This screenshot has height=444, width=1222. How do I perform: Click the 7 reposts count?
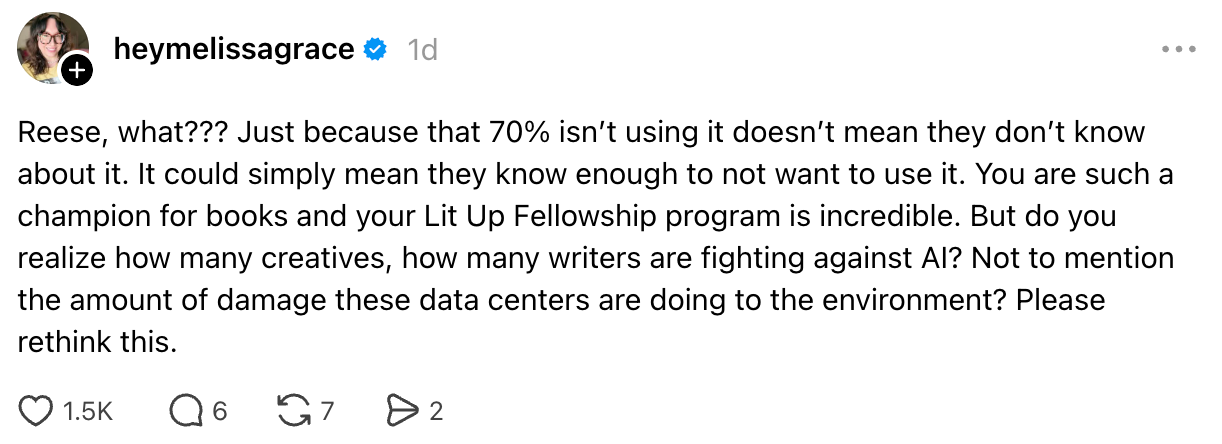point(326,411)
